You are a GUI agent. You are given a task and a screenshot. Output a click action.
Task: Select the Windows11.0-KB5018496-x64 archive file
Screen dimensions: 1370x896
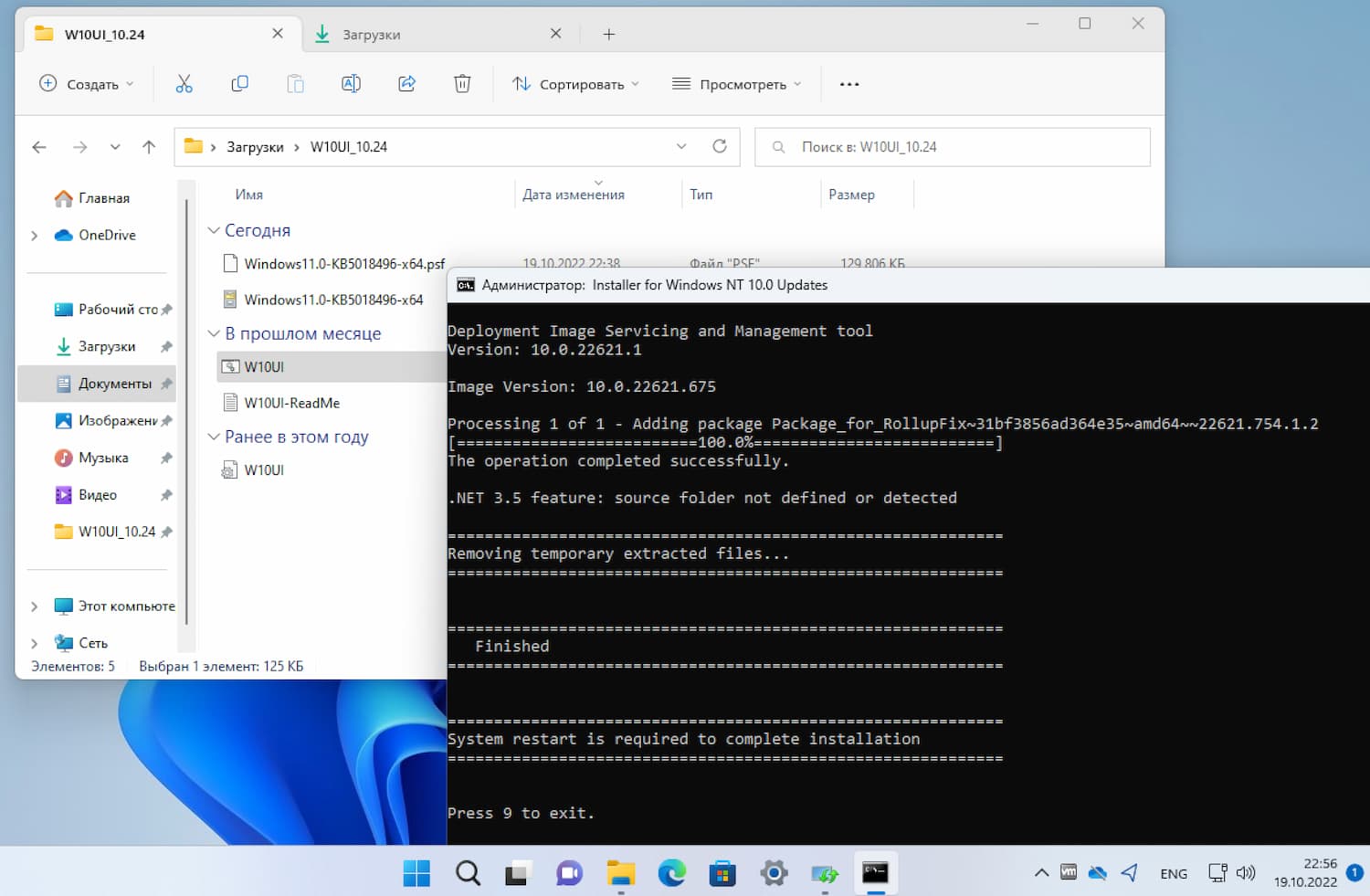tap(323, 300)
